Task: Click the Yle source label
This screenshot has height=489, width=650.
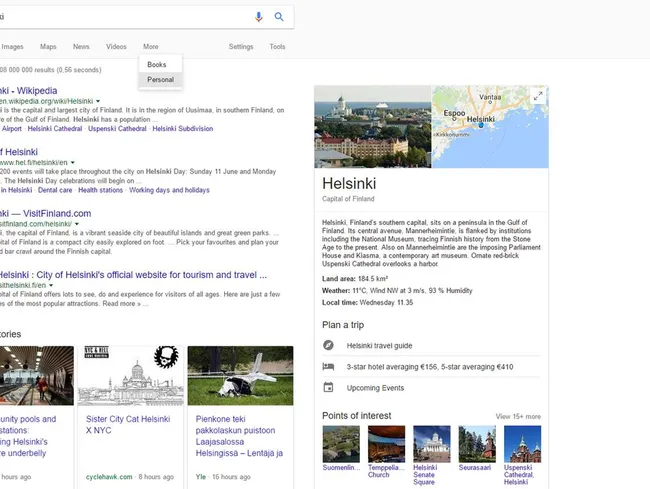Action: (201, 477)
